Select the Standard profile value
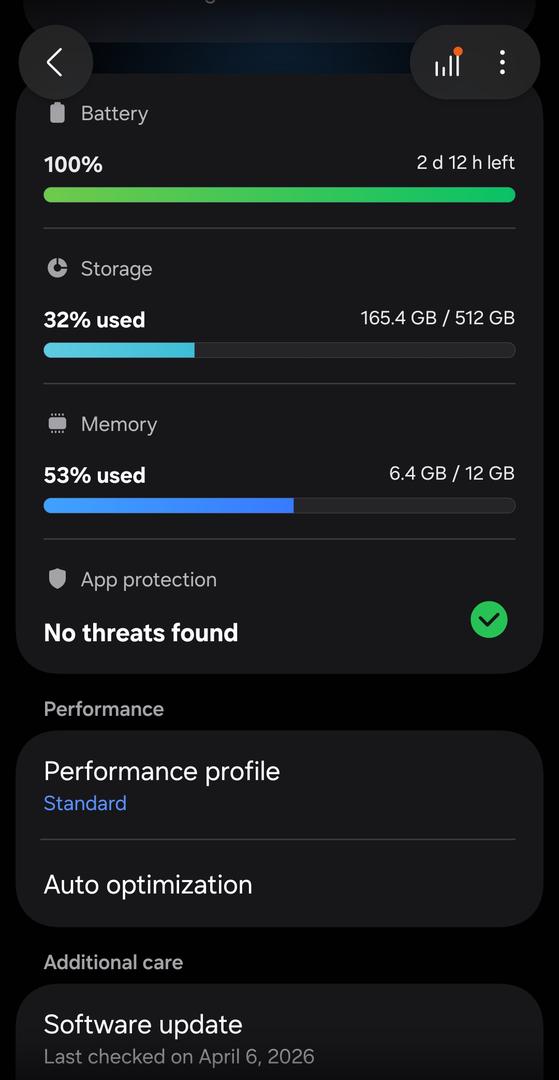559x1080 pixels. coord(85,803)
